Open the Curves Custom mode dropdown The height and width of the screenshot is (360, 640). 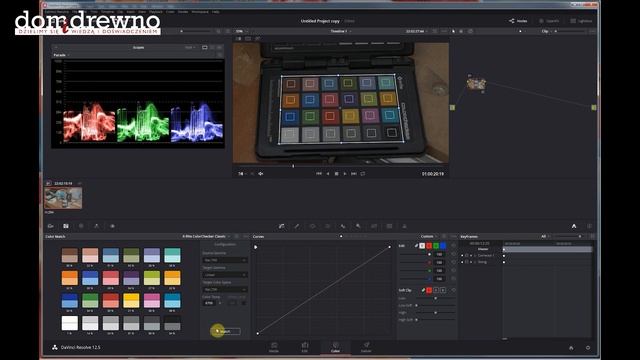(428, 237)
